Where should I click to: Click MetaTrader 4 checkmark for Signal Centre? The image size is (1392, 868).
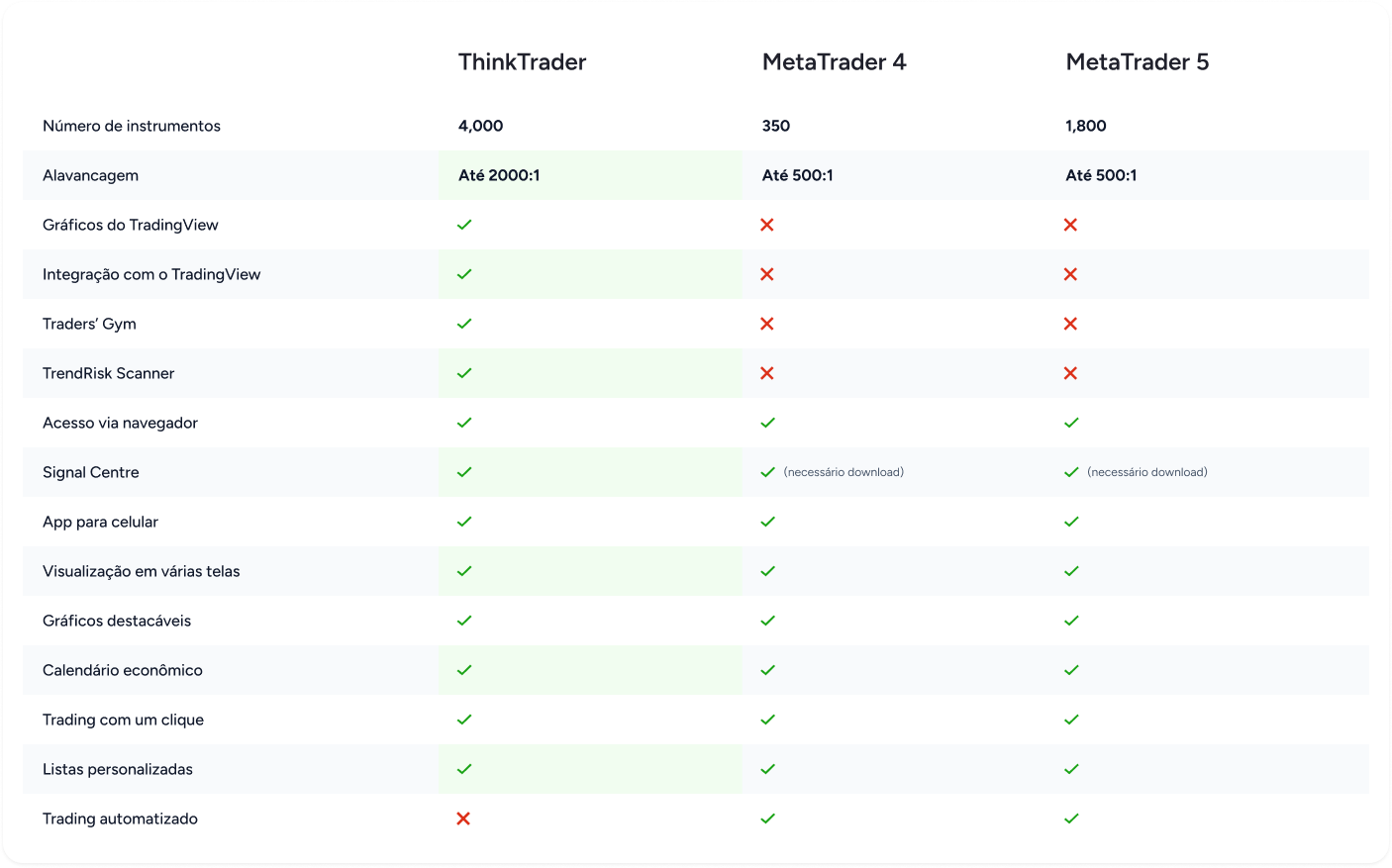click(767, 472)
